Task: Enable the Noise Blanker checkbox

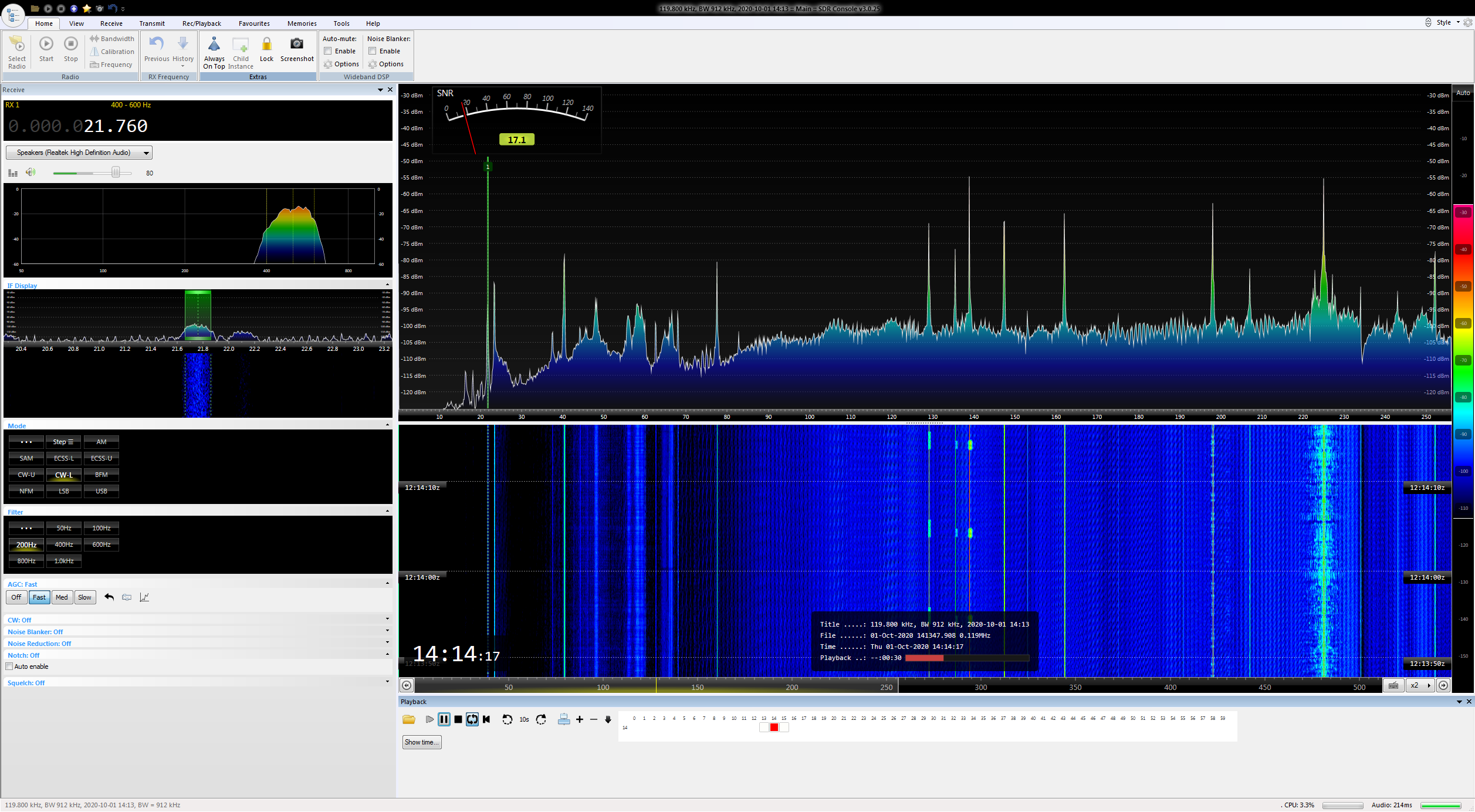Action: (x=373, y=51)
